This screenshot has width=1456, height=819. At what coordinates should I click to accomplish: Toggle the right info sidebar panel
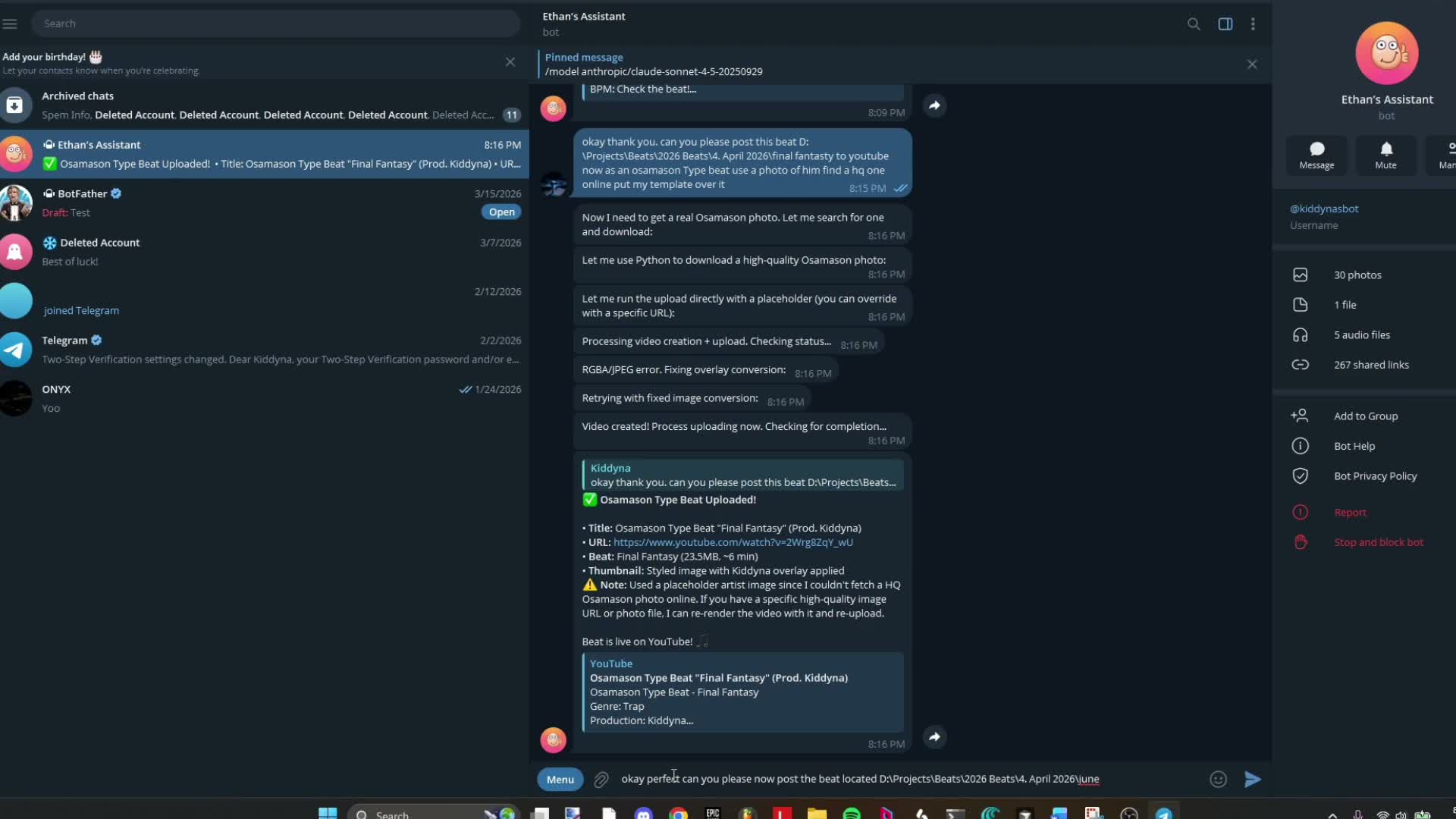tap(1225, 24)
